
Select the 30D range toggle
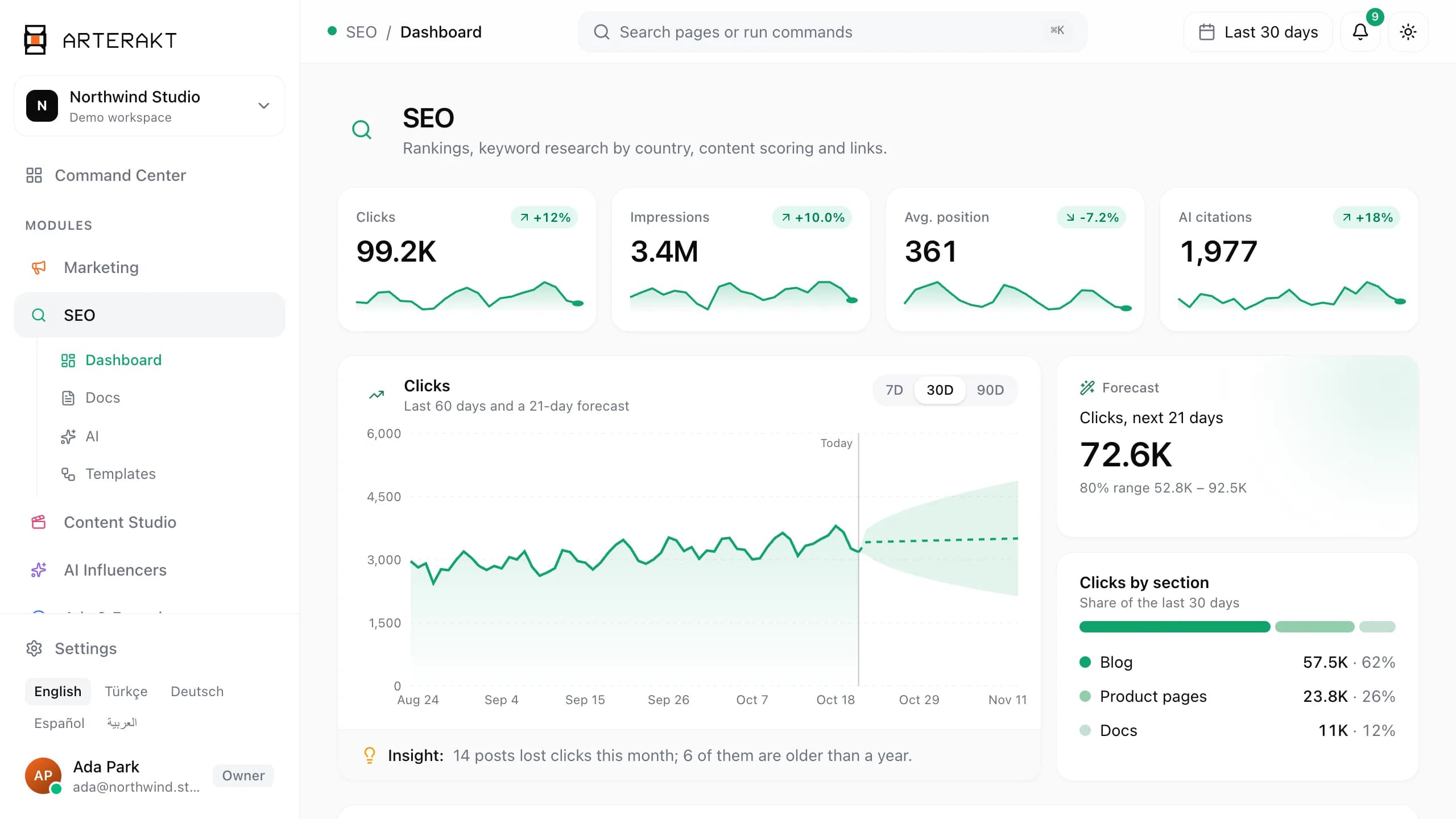940,390
